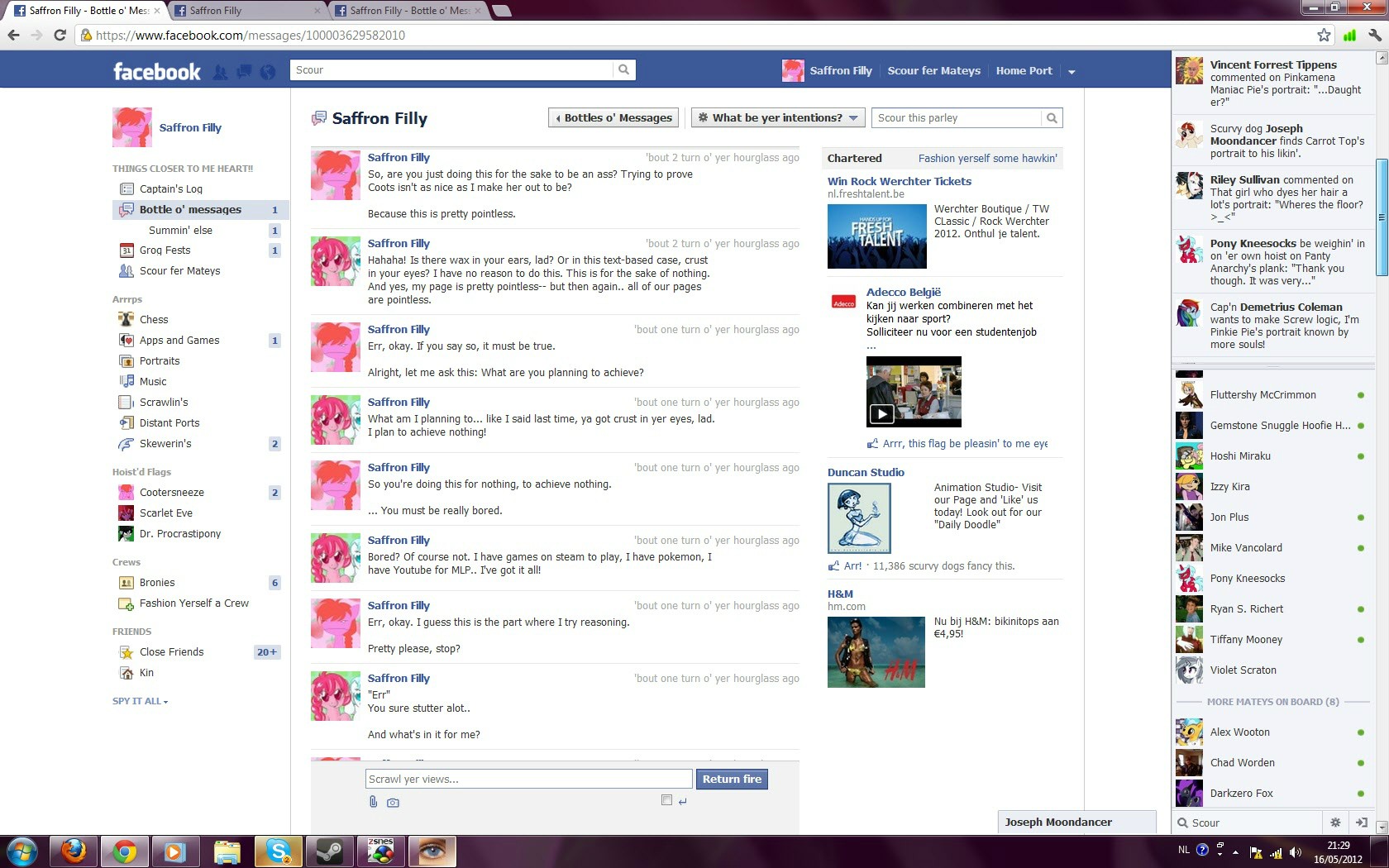Click the Return fire button
The width and height of the screenshot is (1389, 868).
coord(732,779)
